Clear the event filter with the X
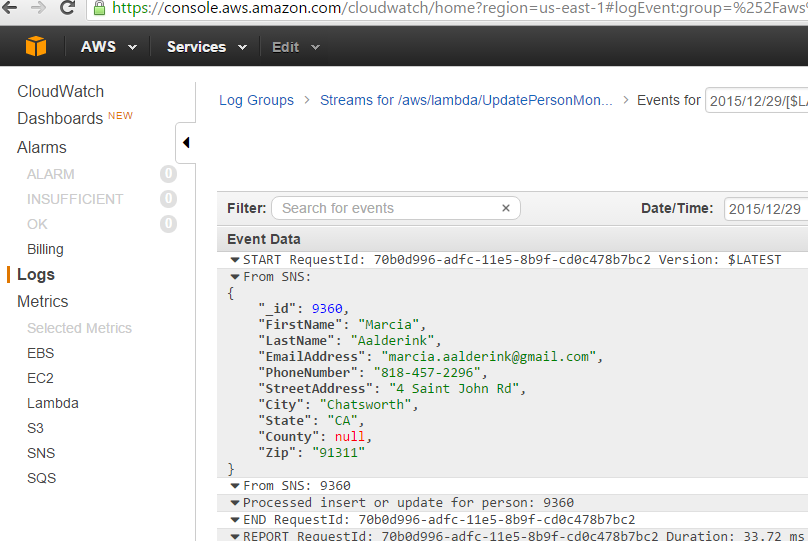The height and width of the screenshot is (541, 808). pyautogui.click(x=506, y=208)
